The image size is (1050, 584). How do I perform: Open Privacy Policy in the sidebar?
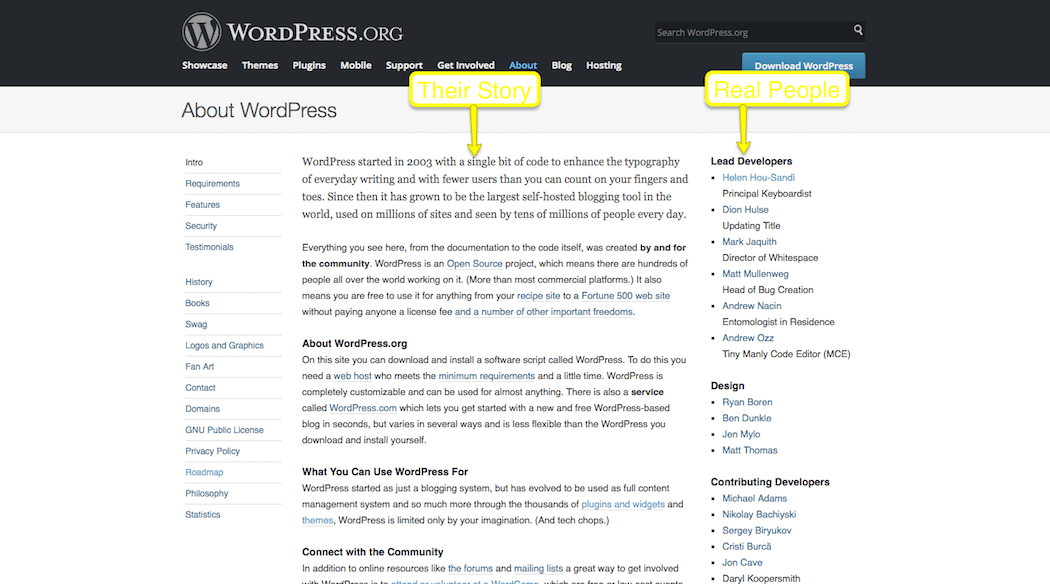click(212, 451)
